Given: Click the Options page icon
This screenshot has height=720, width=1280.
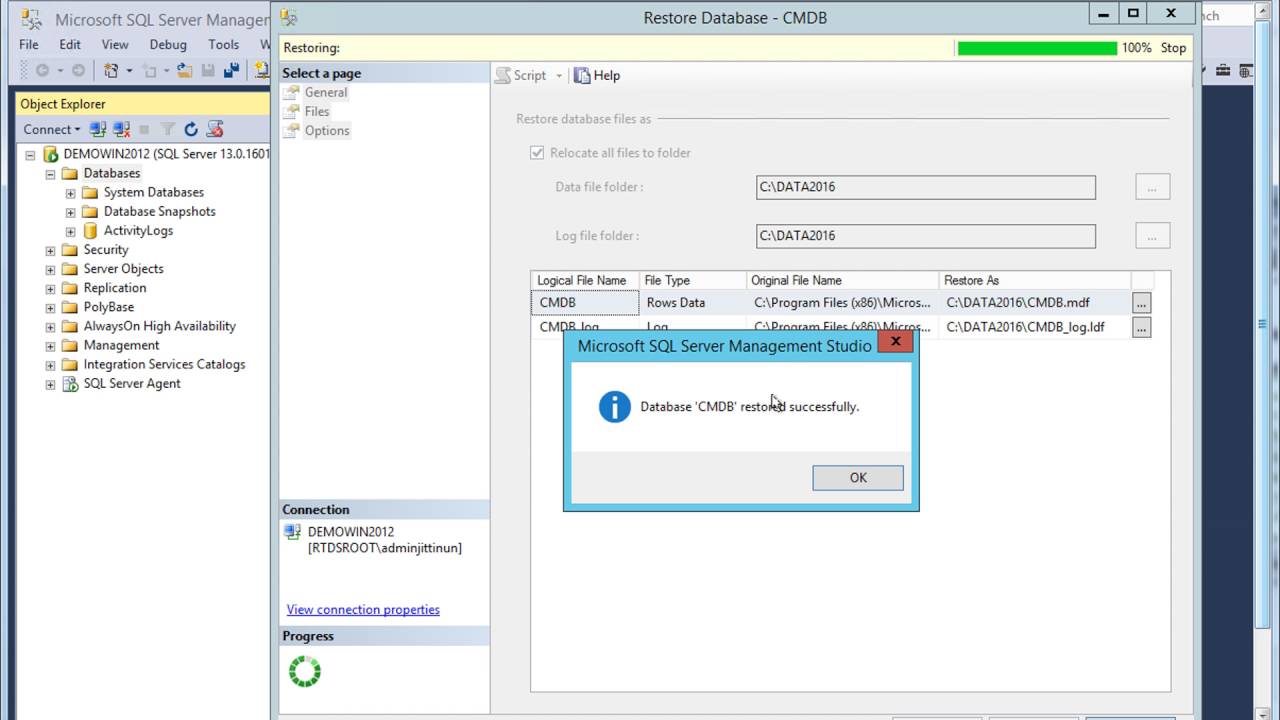Looking at the screenshot, I should 291,130.
